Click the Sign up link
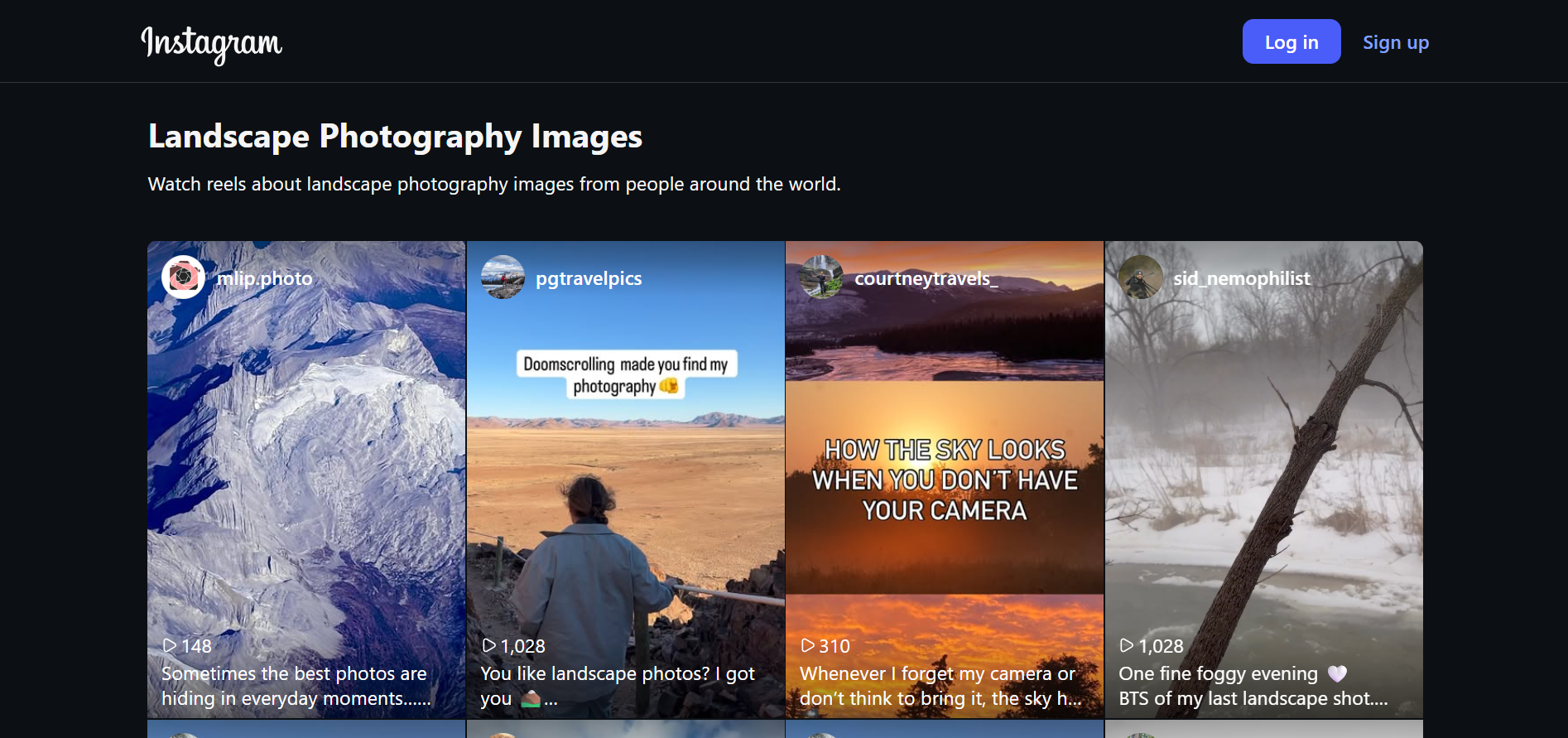Image resolution: width=1568 pixels, height=738 pixels. point(1396,42)
